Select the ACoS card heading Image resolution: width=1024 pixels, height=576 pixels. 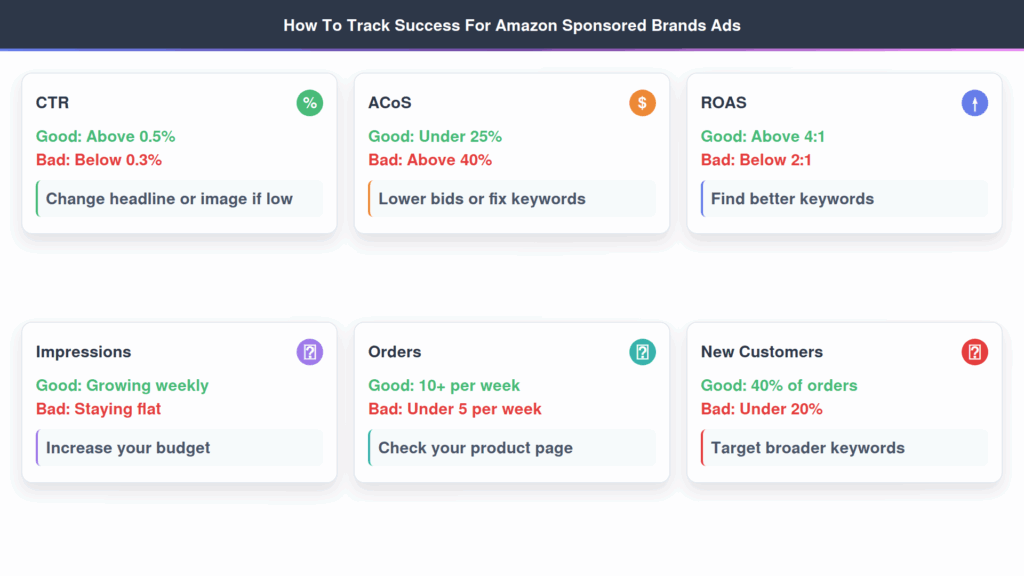(390, 102)
